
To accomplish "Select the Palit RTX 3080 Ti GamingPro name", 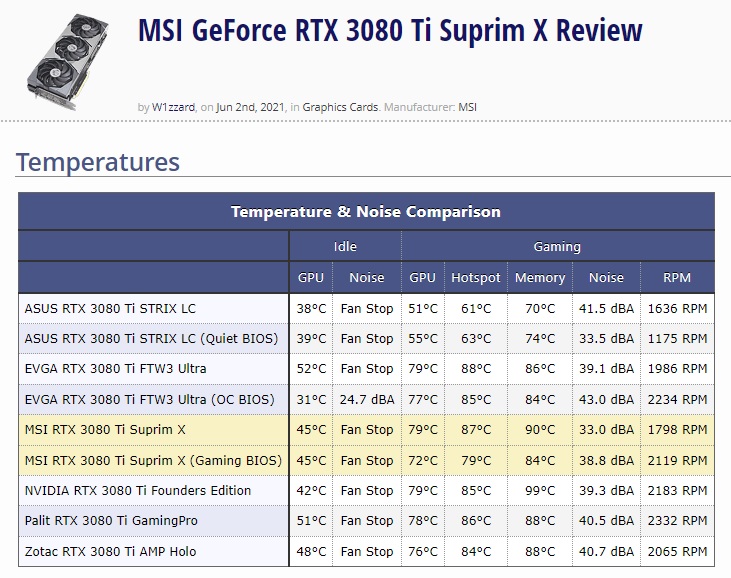I will tap(111, 521).
